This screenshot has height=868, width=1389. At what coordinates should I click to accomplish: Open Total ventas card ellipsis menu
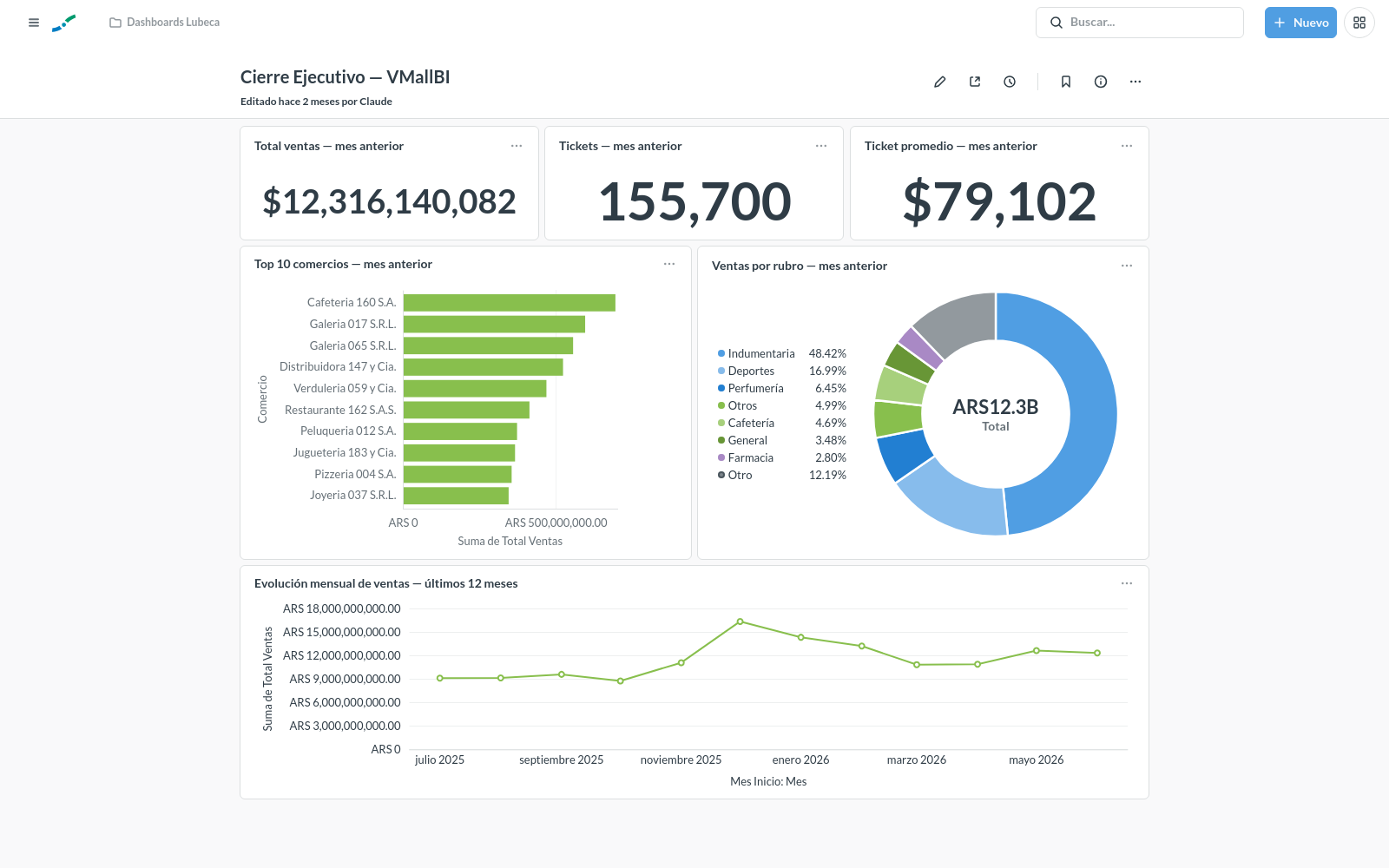517,146
